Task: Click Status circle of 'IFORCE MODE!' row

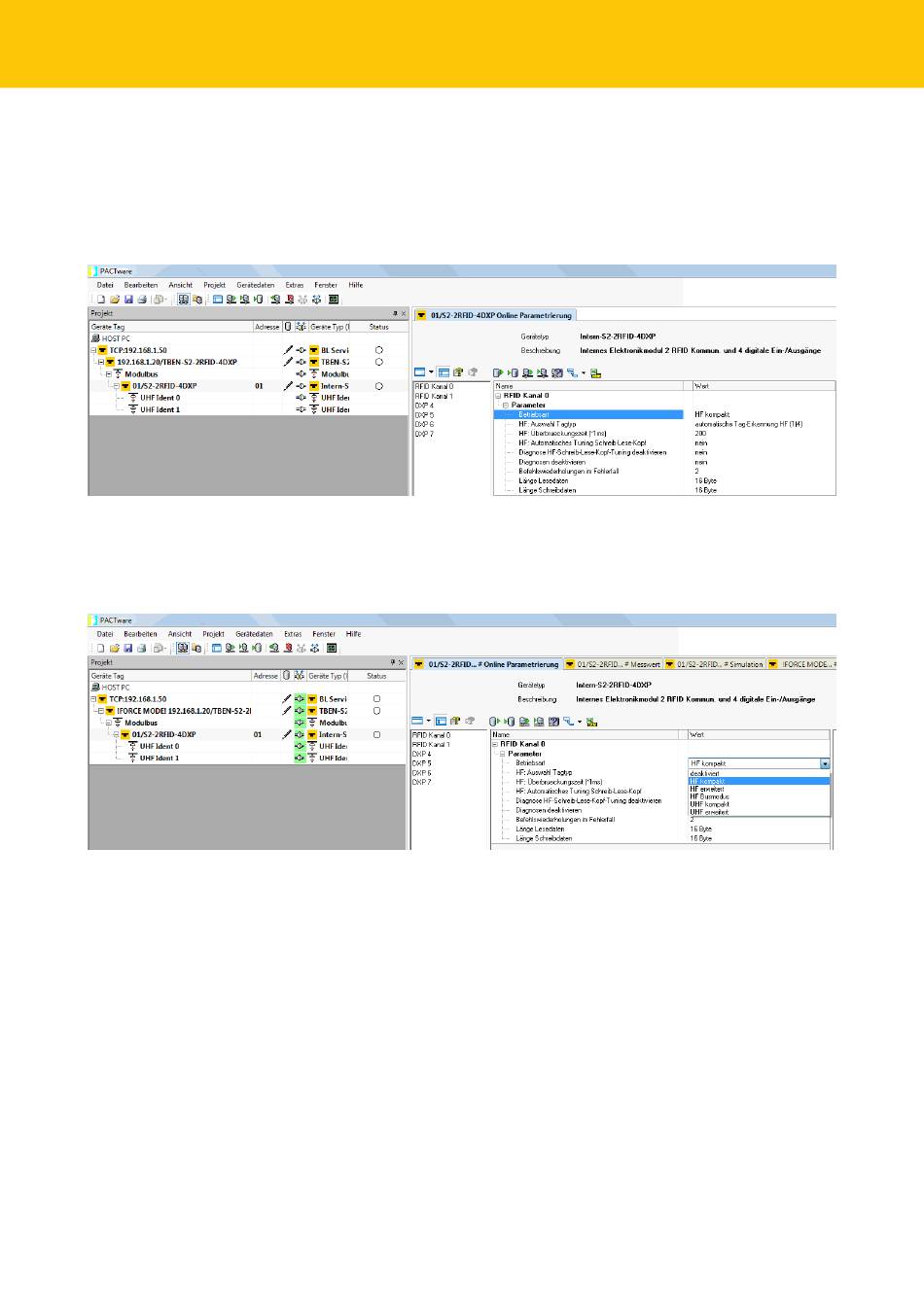Action: click(x=377, y=711)
